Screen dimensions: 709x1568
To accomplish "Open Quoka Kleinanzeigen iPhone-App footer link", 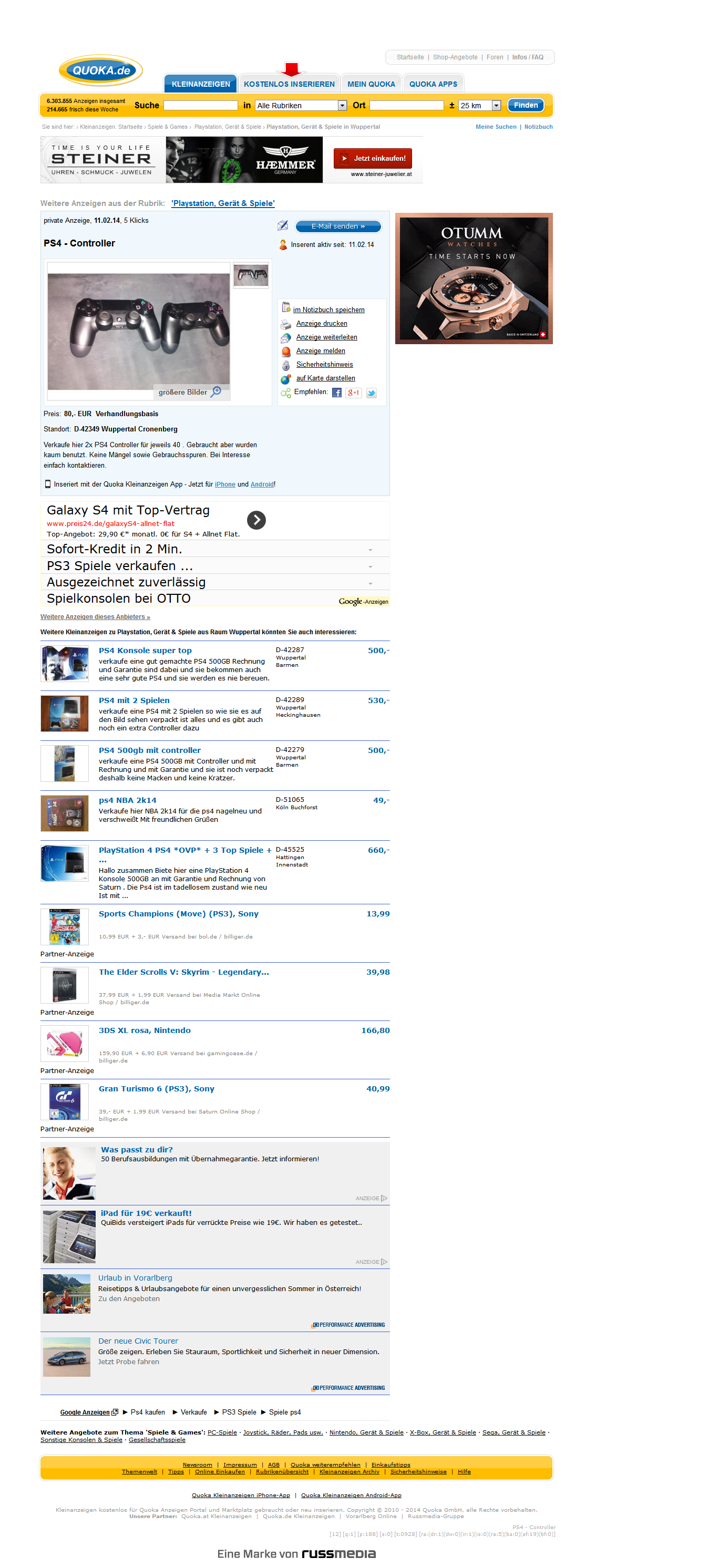I will click(x=241, y=1495).
